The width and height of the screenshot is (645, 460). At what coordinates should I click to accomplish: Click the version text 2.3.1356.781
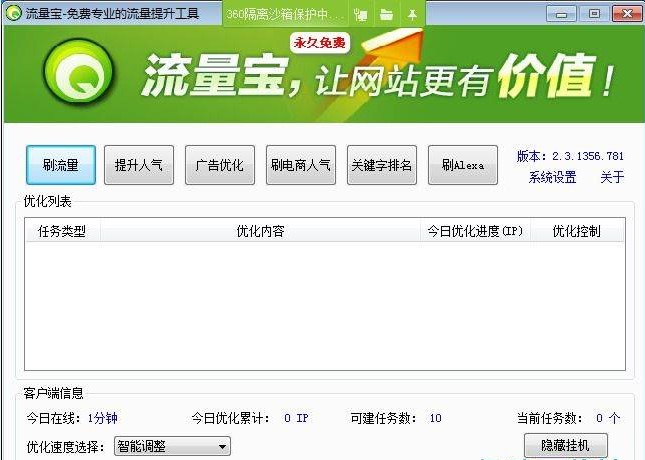[x=588, y=156]
